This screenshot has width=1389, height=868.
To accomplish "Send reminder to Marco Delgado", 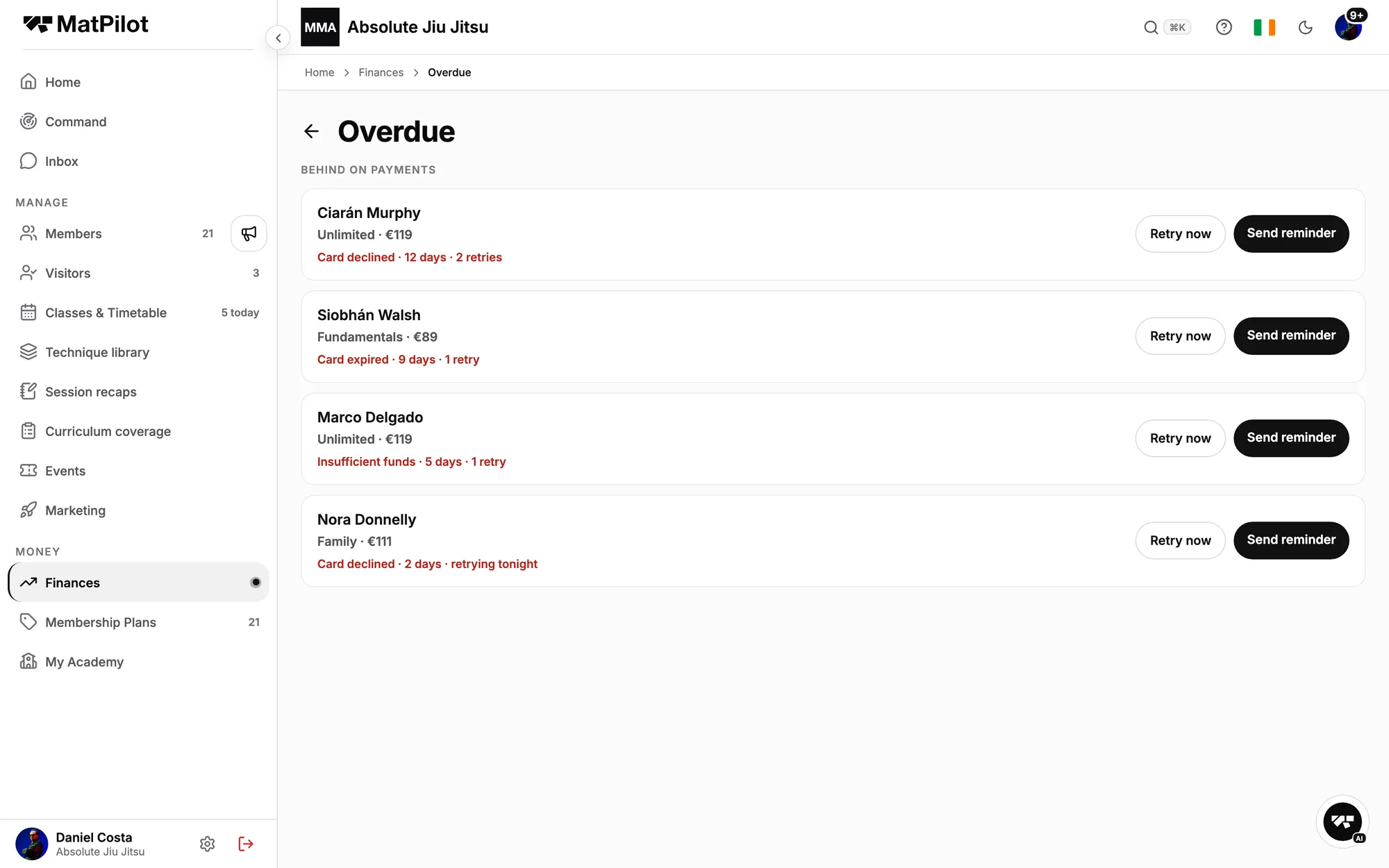I will pos(1291,438).
